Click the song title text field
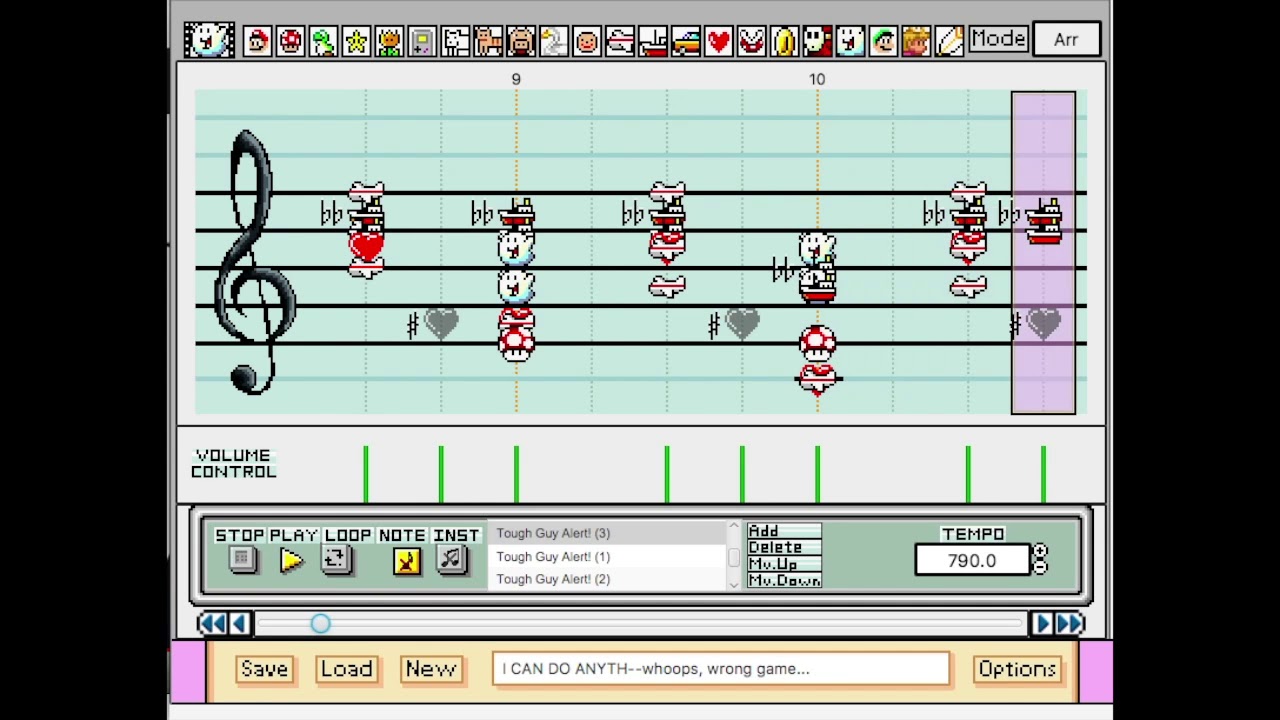Viewport: 1280px width, 720px height. 721,669
